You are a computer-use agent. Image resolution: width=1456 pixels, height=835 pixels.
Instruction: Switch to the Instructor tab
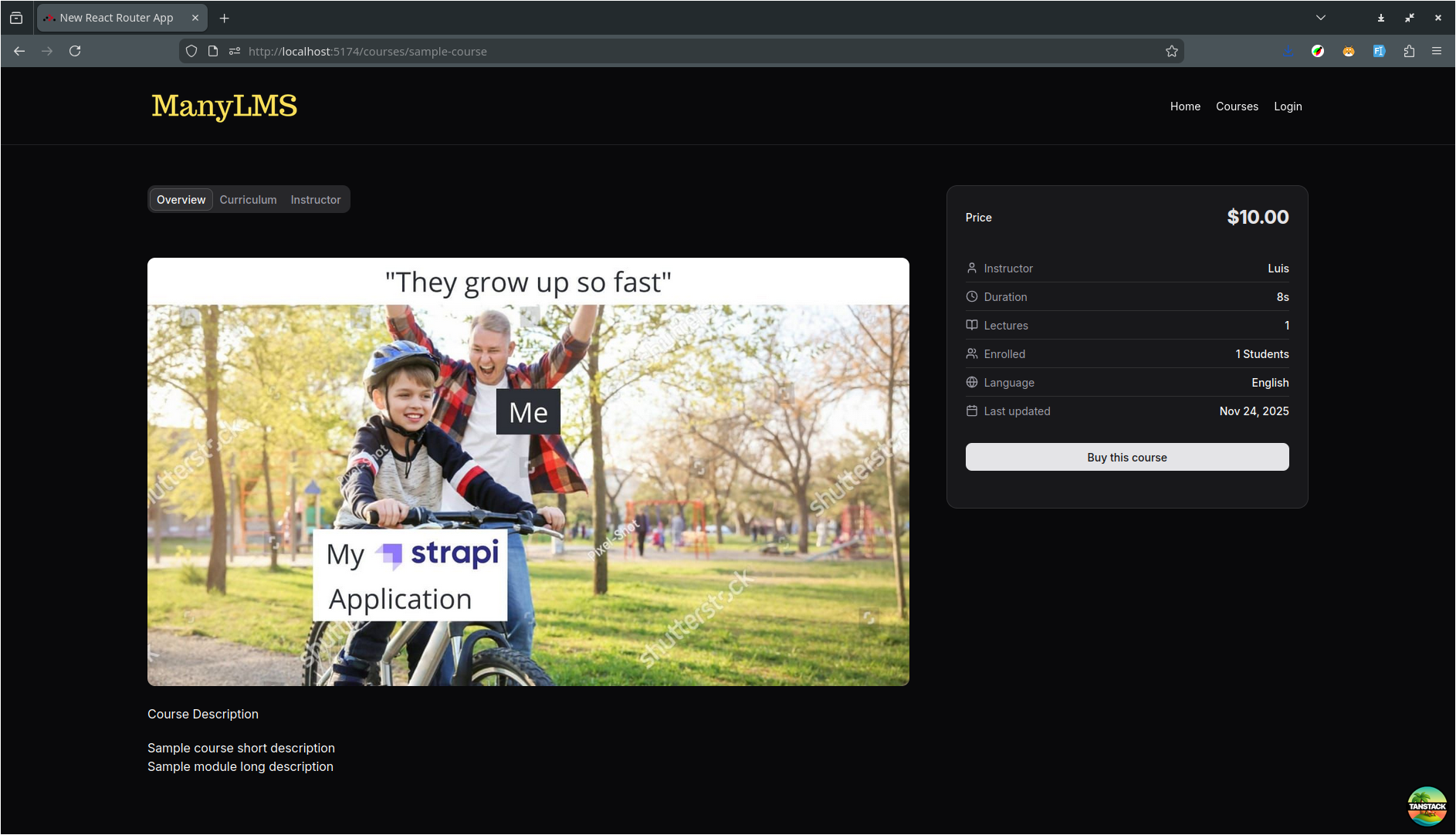(x=315, y=199)
